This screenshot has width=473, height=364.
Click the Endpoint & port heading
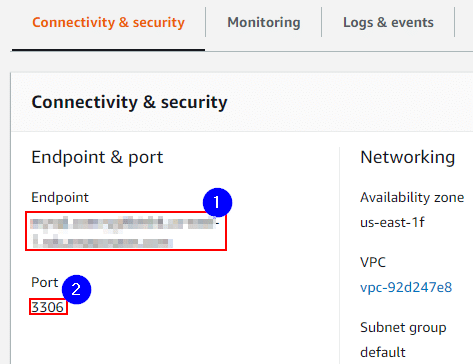(97, 157)
